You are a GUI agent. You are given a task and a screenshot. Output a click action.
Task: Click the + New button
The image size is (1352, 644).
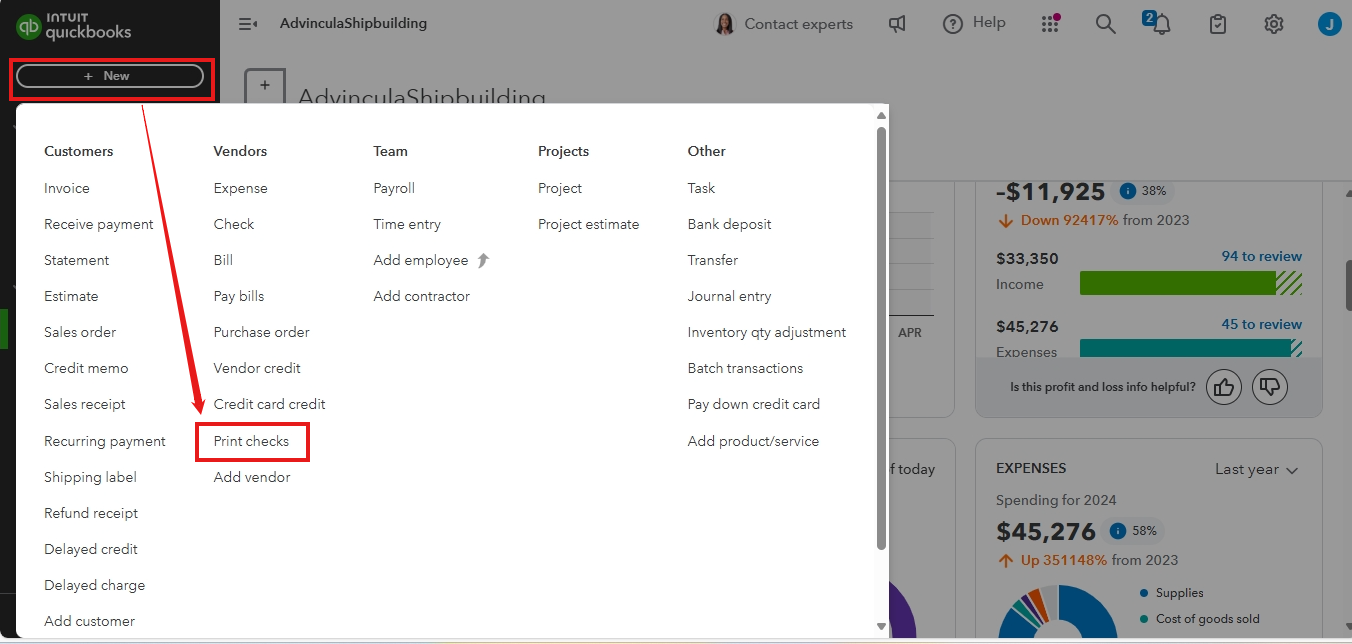(x=110, y=76)
